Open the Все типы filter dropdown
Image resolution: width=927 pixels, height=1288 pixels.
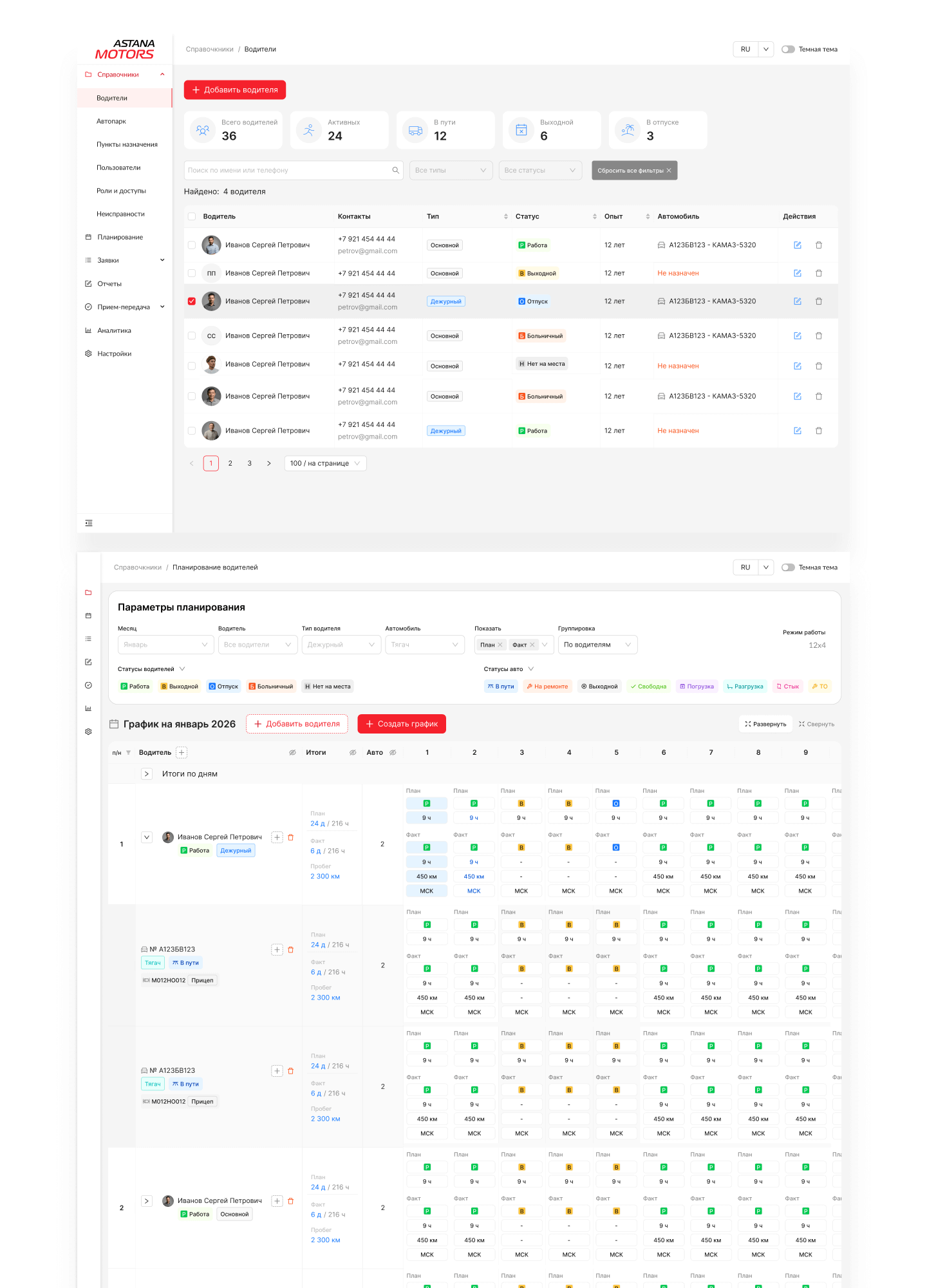coord(451,170)
